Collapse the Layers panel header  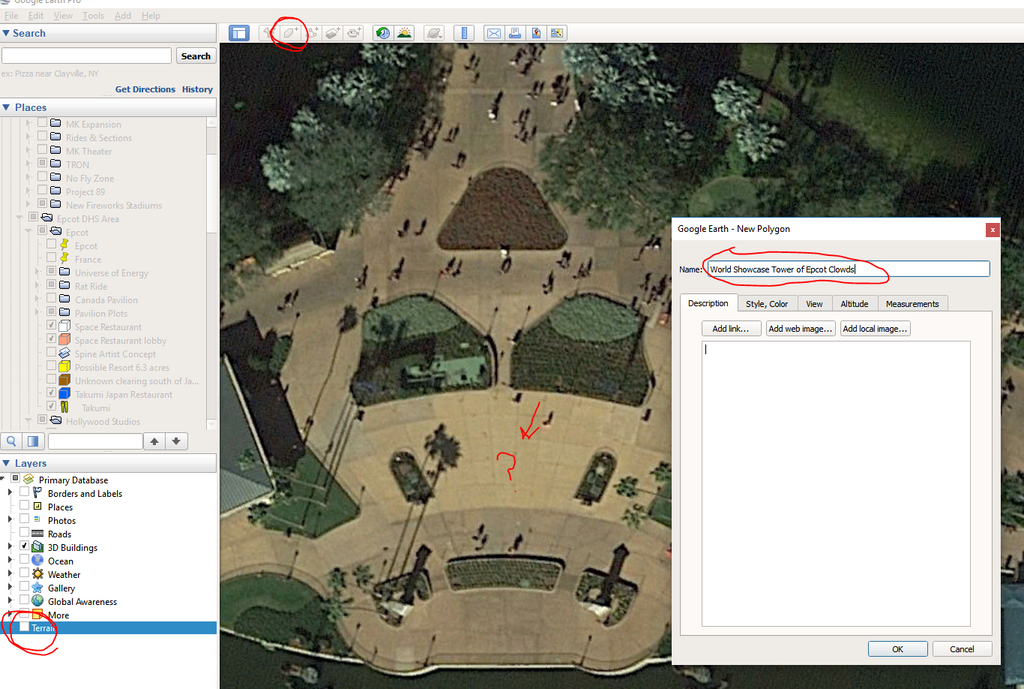pyautogui.click(x=7, y=464)
